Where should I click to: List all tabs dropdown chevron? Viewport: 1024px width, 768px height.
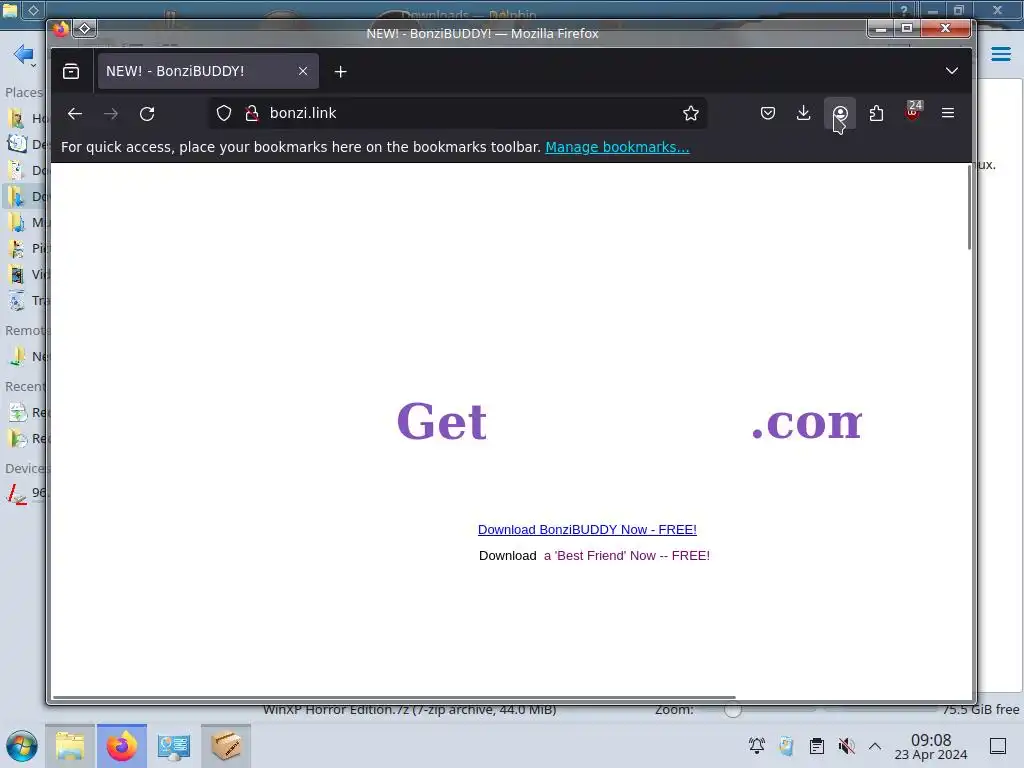click(x=952, y=71)
